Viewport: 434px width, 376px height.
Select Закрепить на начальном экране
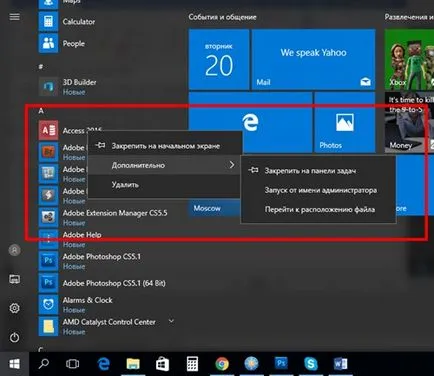(x=164, y=146)
